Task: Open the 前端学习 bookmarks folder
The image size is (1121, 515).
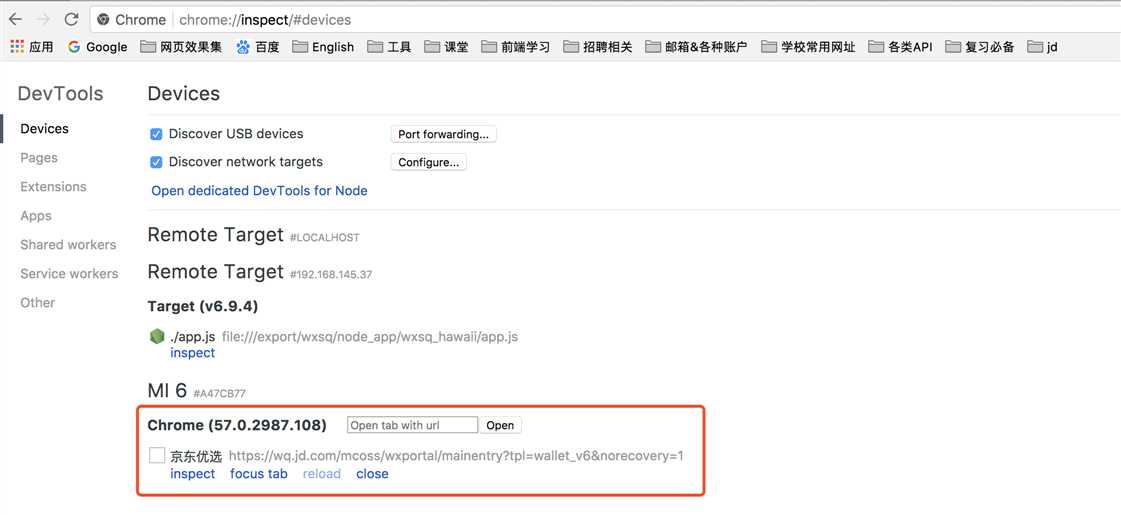Action: [515, 47]
